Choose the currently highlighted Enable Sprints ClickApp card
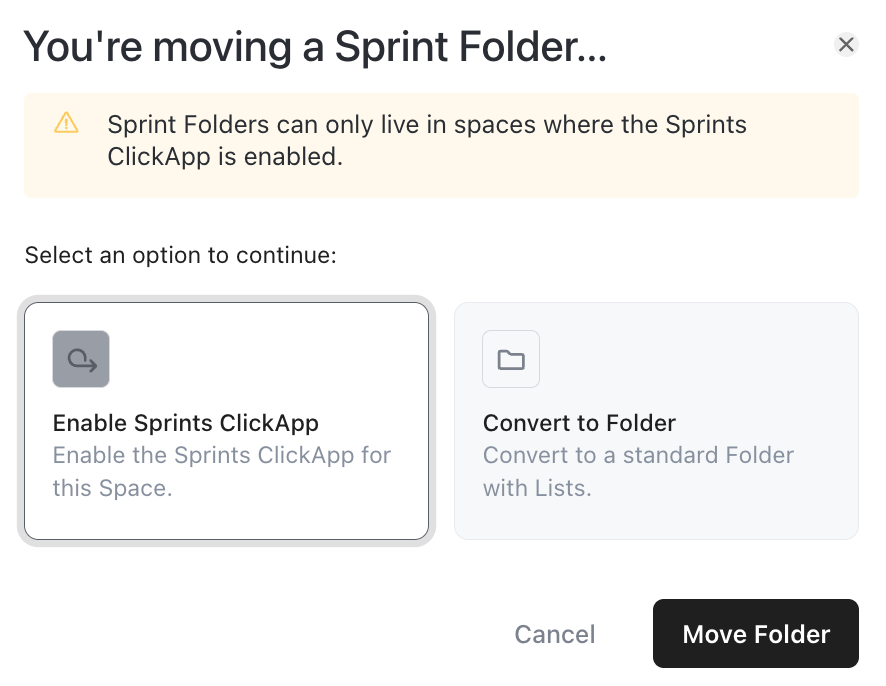This screenshot has width=886, height=686. point(226,420)
